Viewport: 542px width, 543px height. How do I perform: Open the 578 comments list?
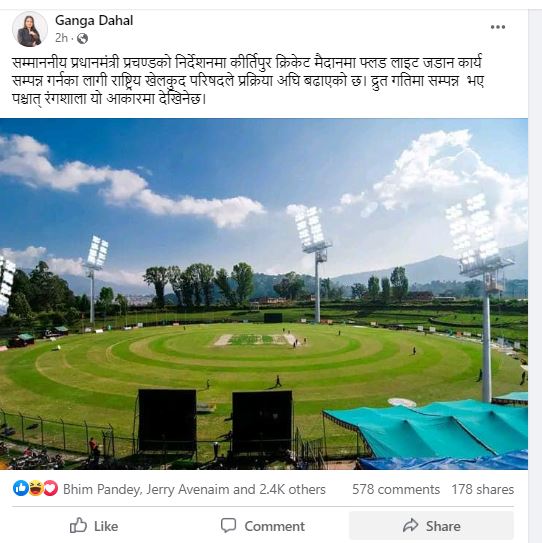[396, 489]
